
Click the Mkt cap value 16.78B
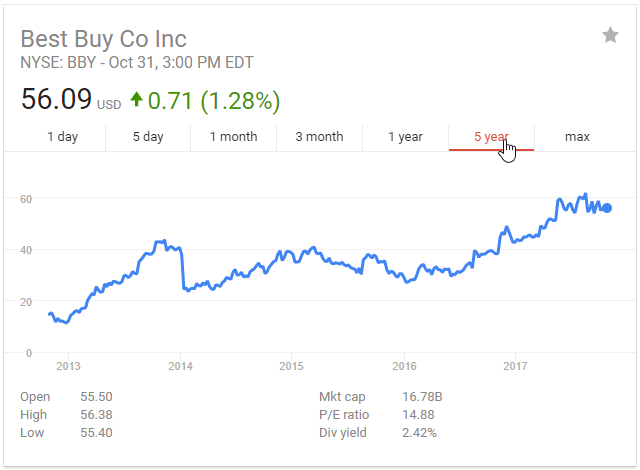pos(422,397)
